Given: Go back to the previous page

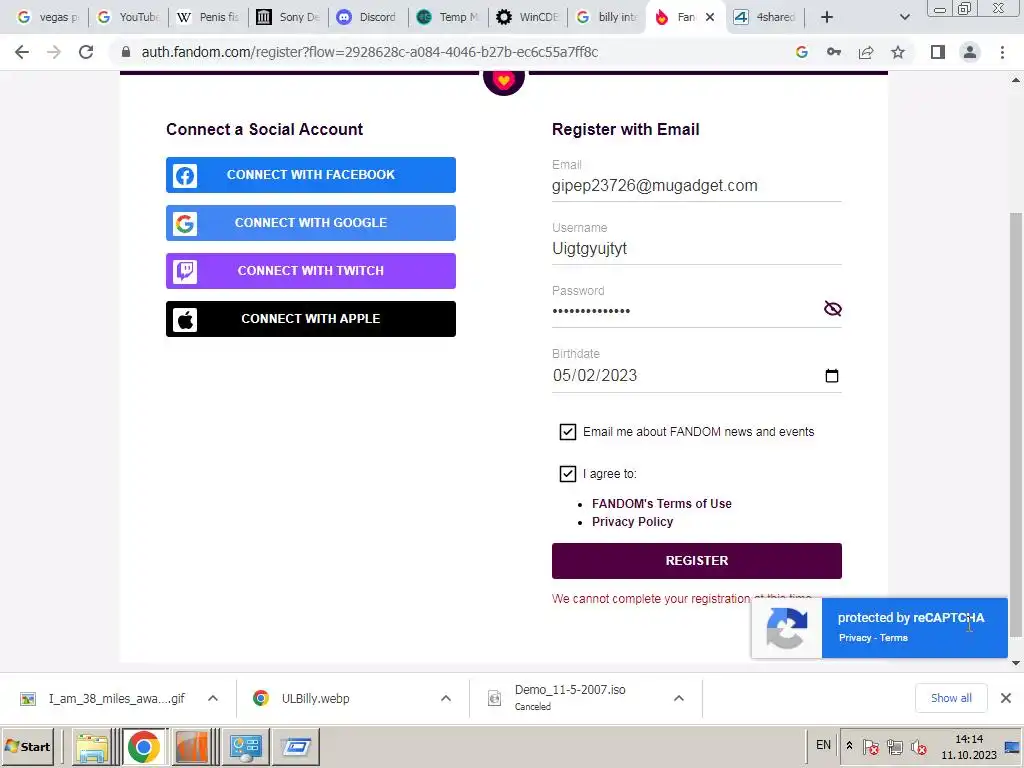Looking at the screenshot, I should 22,52.
